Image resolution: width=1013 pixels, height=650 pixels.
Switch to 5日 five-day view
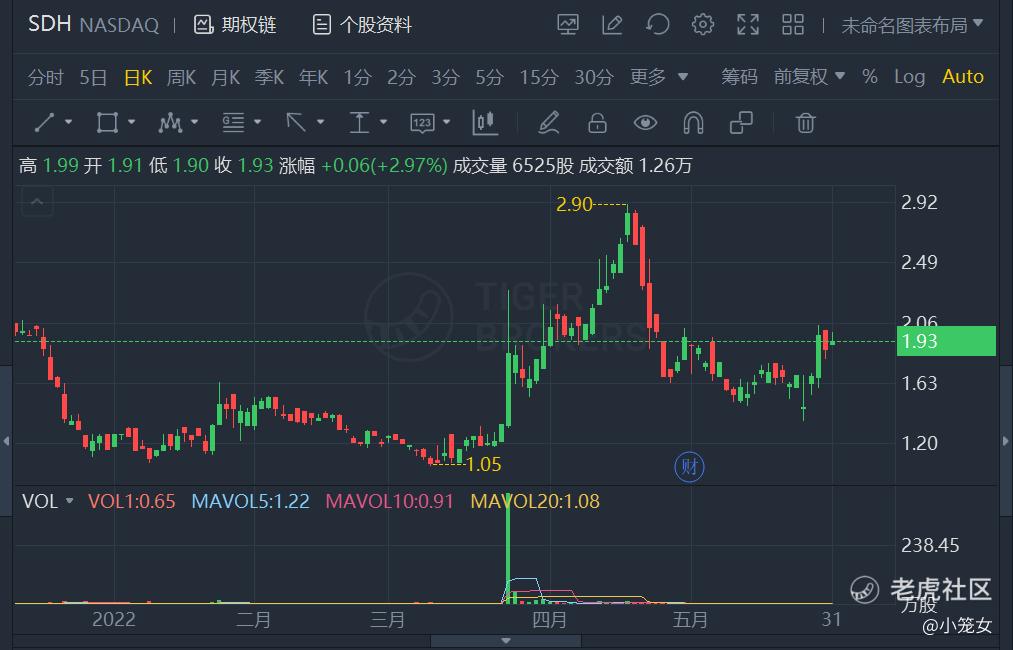point(93,78)
